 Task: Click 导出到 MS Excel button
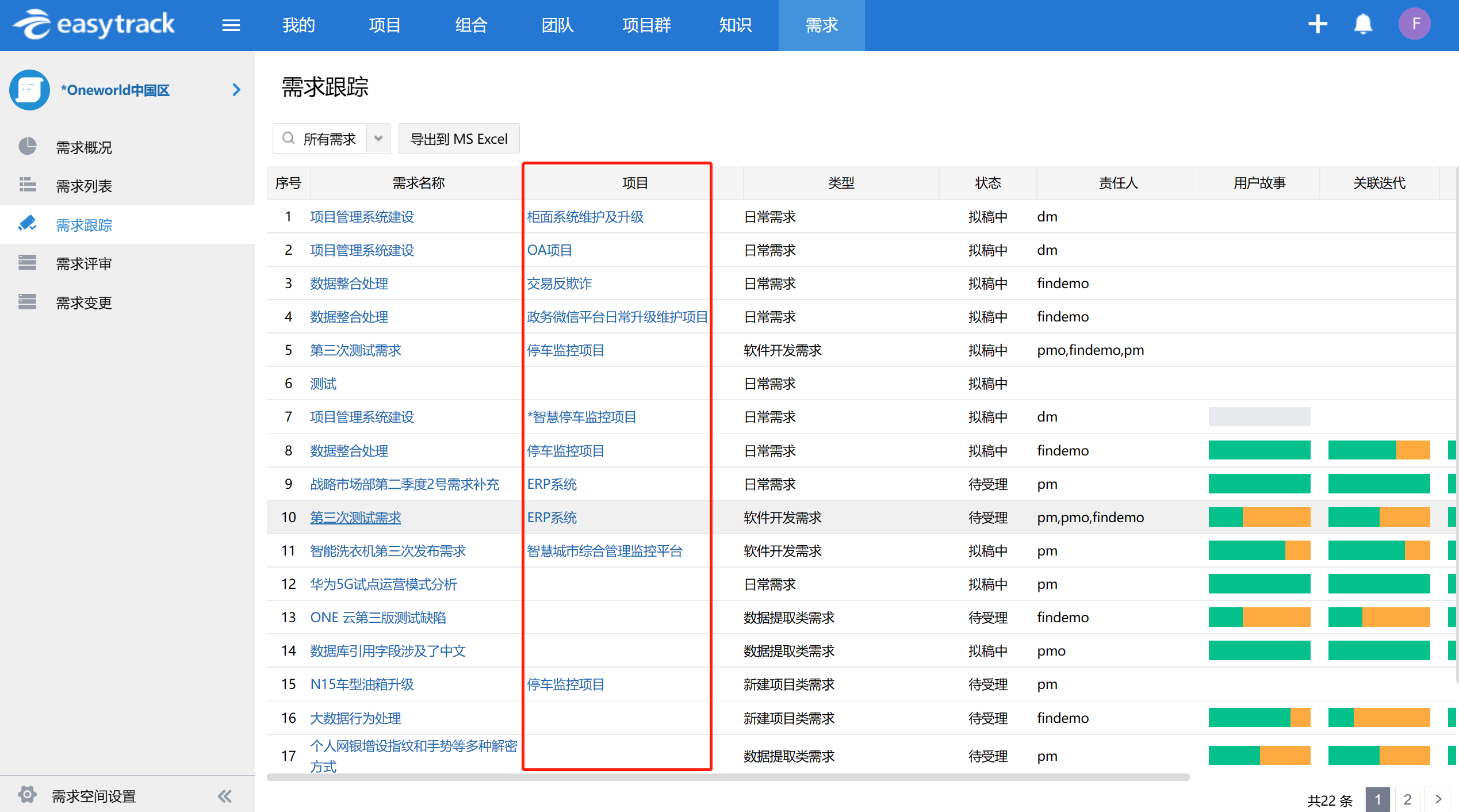458,139
